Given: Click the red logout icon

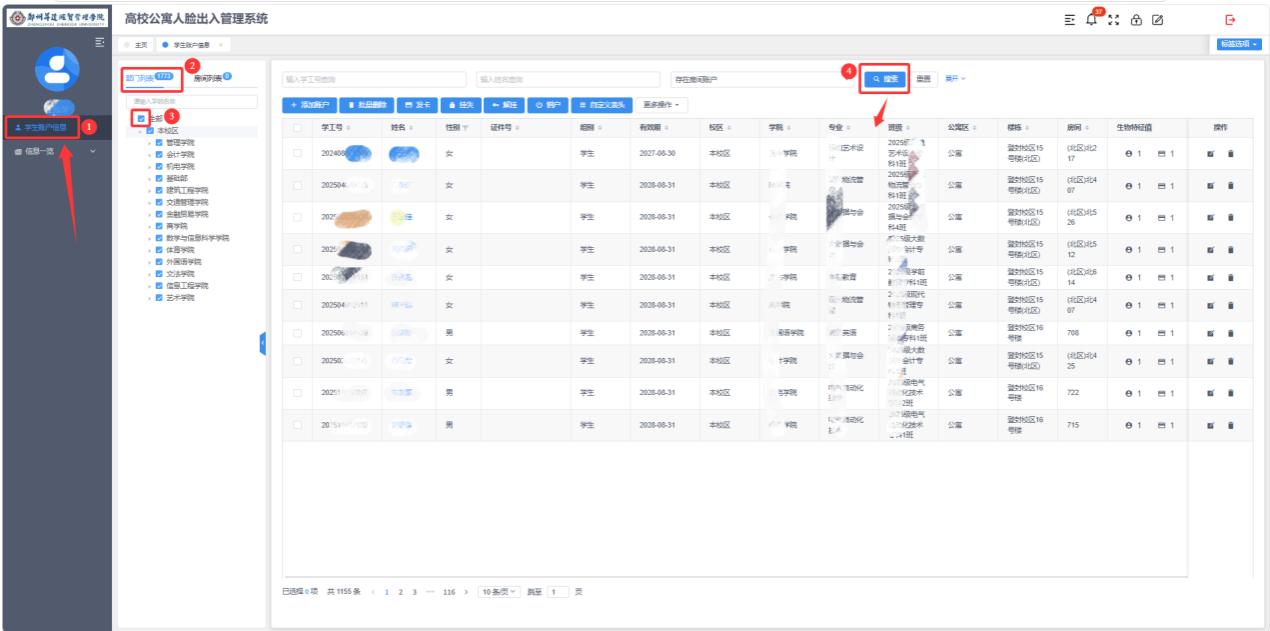Looking at the screenshot, I should pos(1230,20).
